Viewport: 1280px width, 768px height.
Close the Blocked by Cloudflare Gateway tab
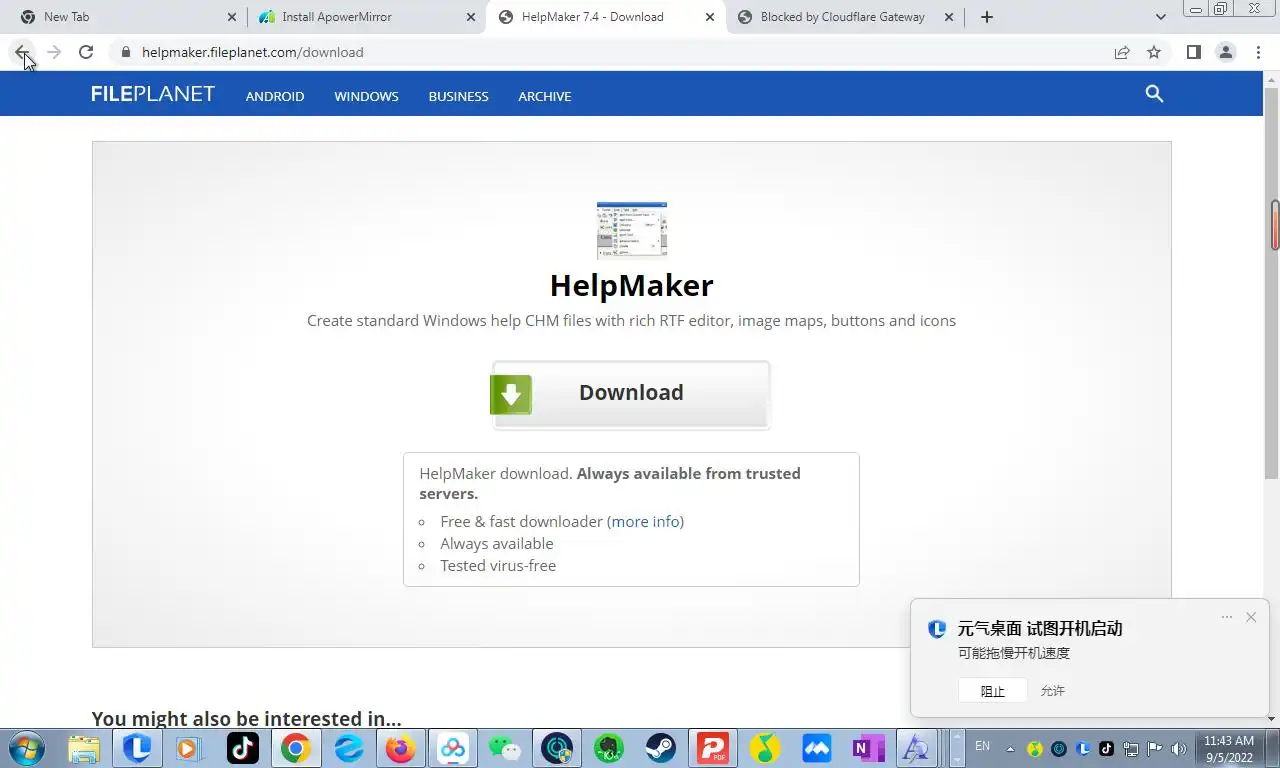(949, 17)
